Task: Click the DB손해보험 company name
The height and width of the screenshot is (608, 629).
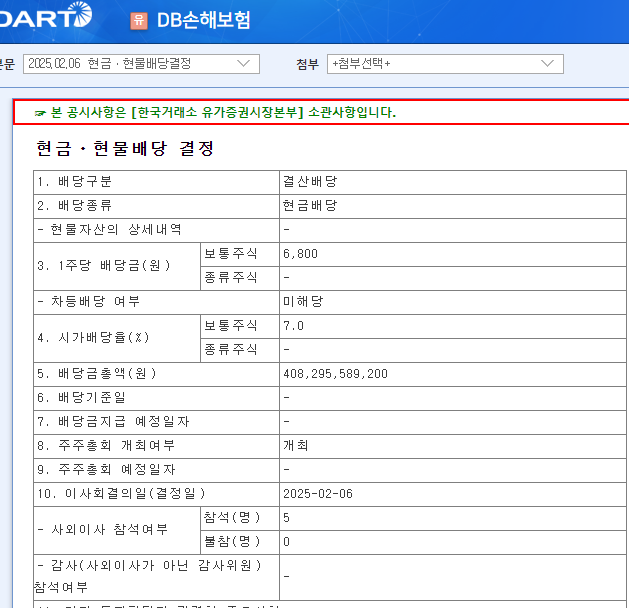Action: tap(204, 20)
